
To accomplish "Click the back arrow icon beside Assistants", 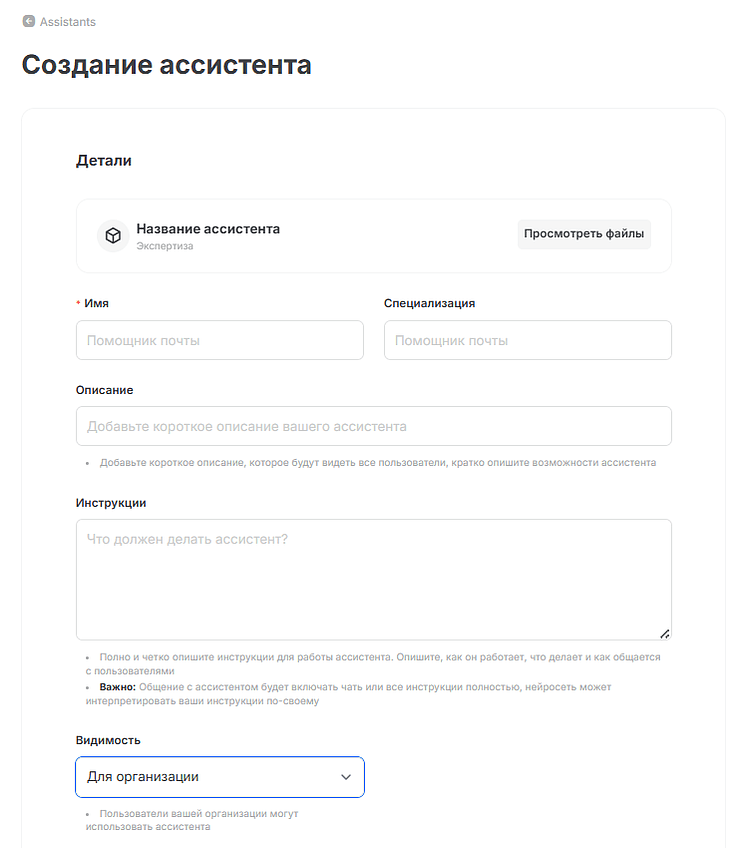I will pos(28,21).
